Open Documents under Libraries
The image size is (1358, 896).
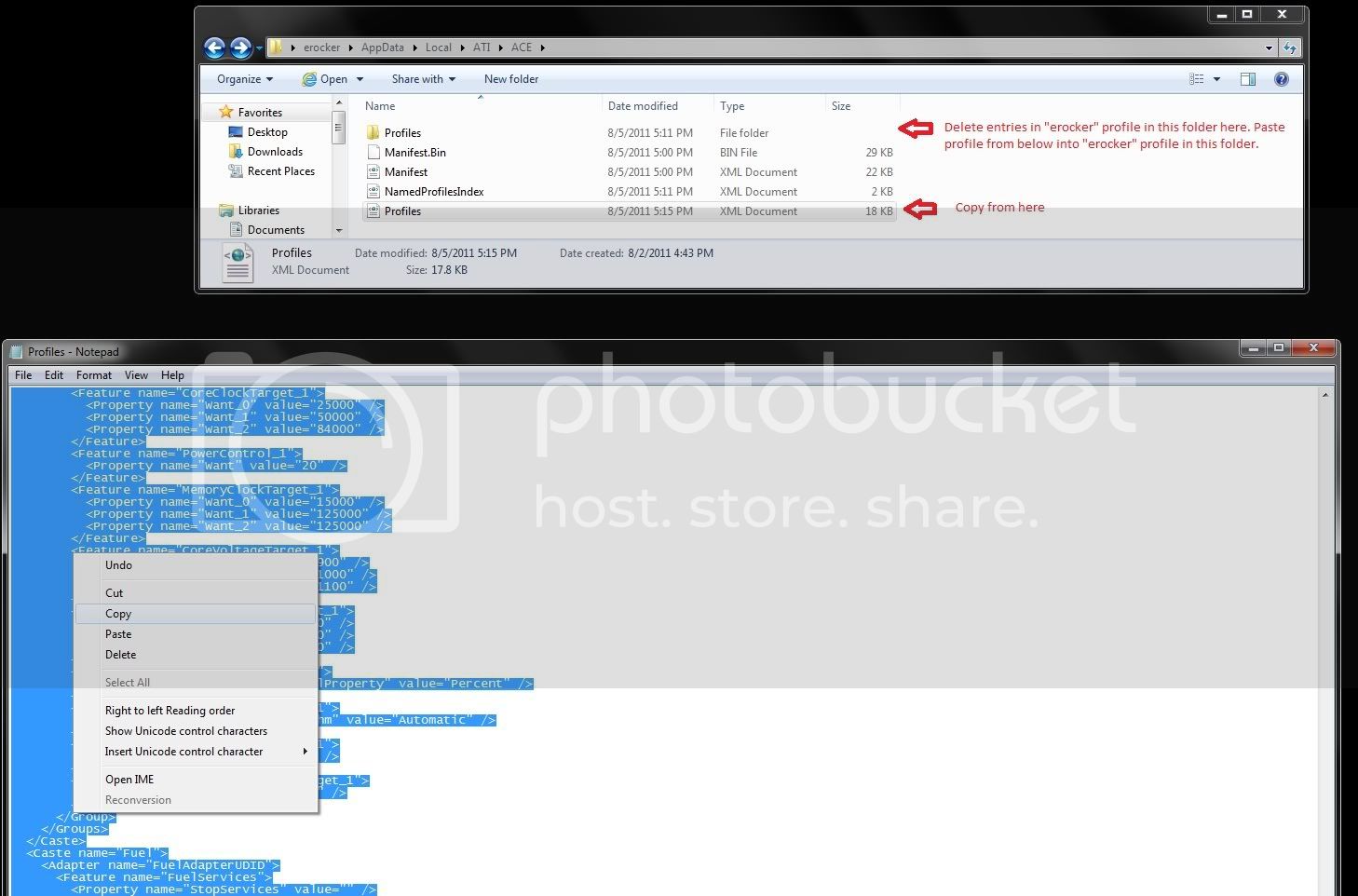click(x=276, y=230)
